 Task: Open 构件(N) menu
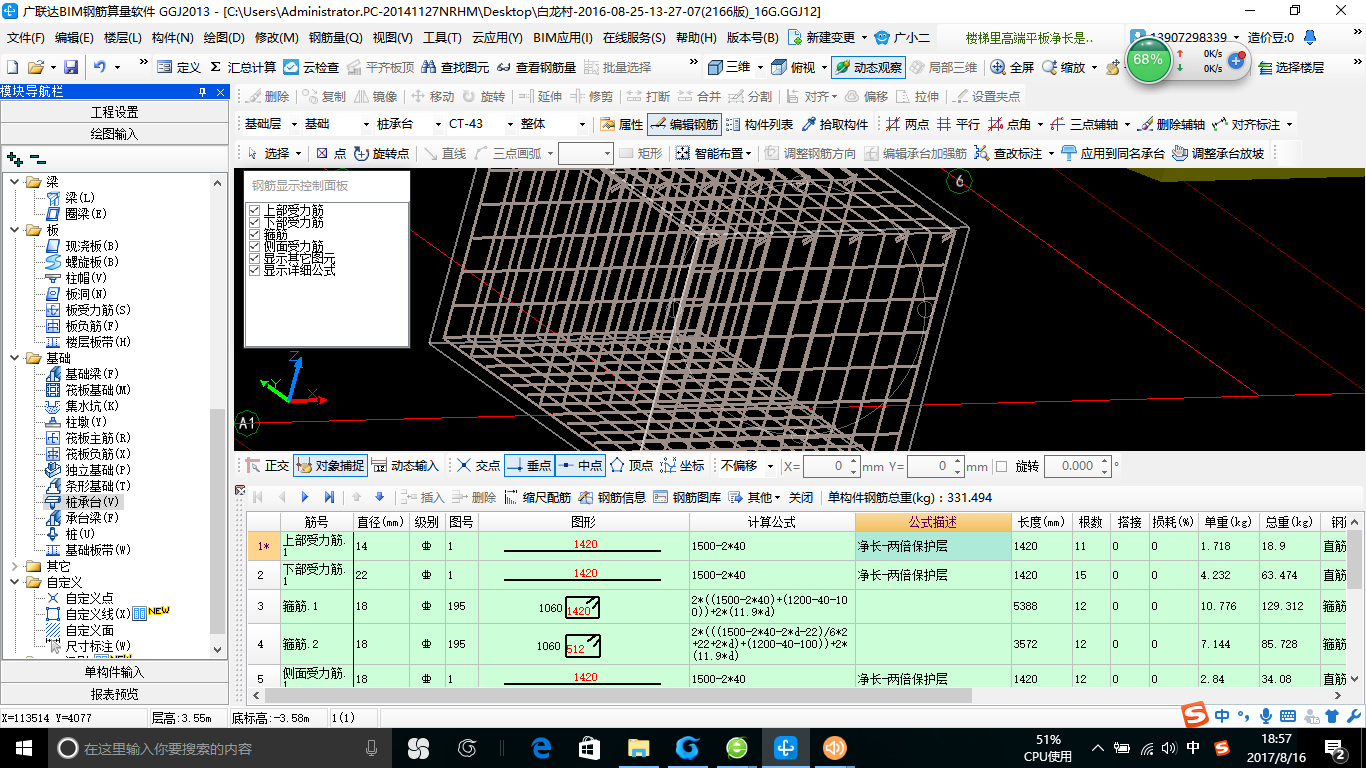172,38
